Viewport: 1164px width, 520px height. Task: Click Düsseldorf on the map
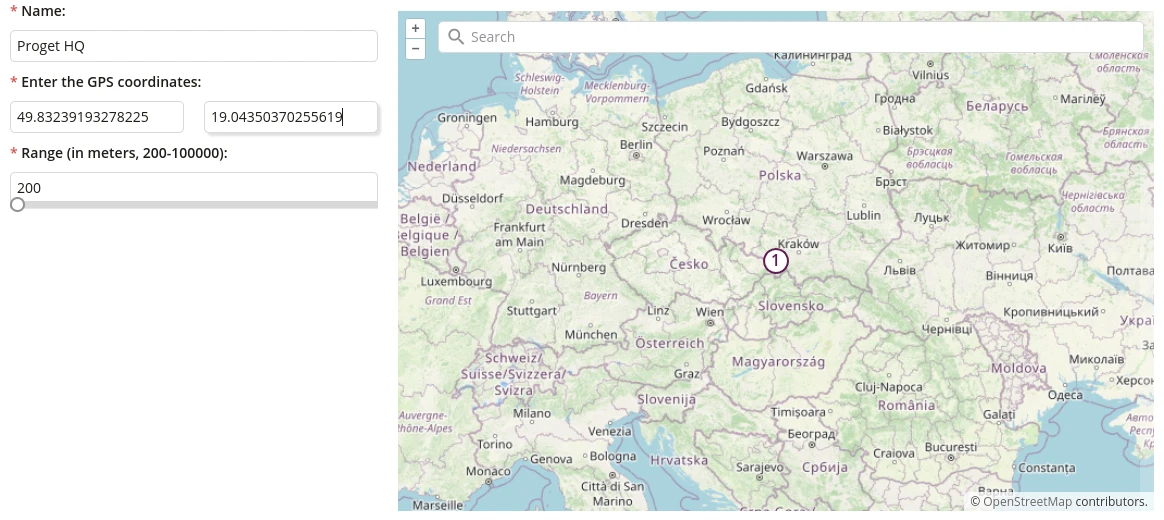click(473, 199)
